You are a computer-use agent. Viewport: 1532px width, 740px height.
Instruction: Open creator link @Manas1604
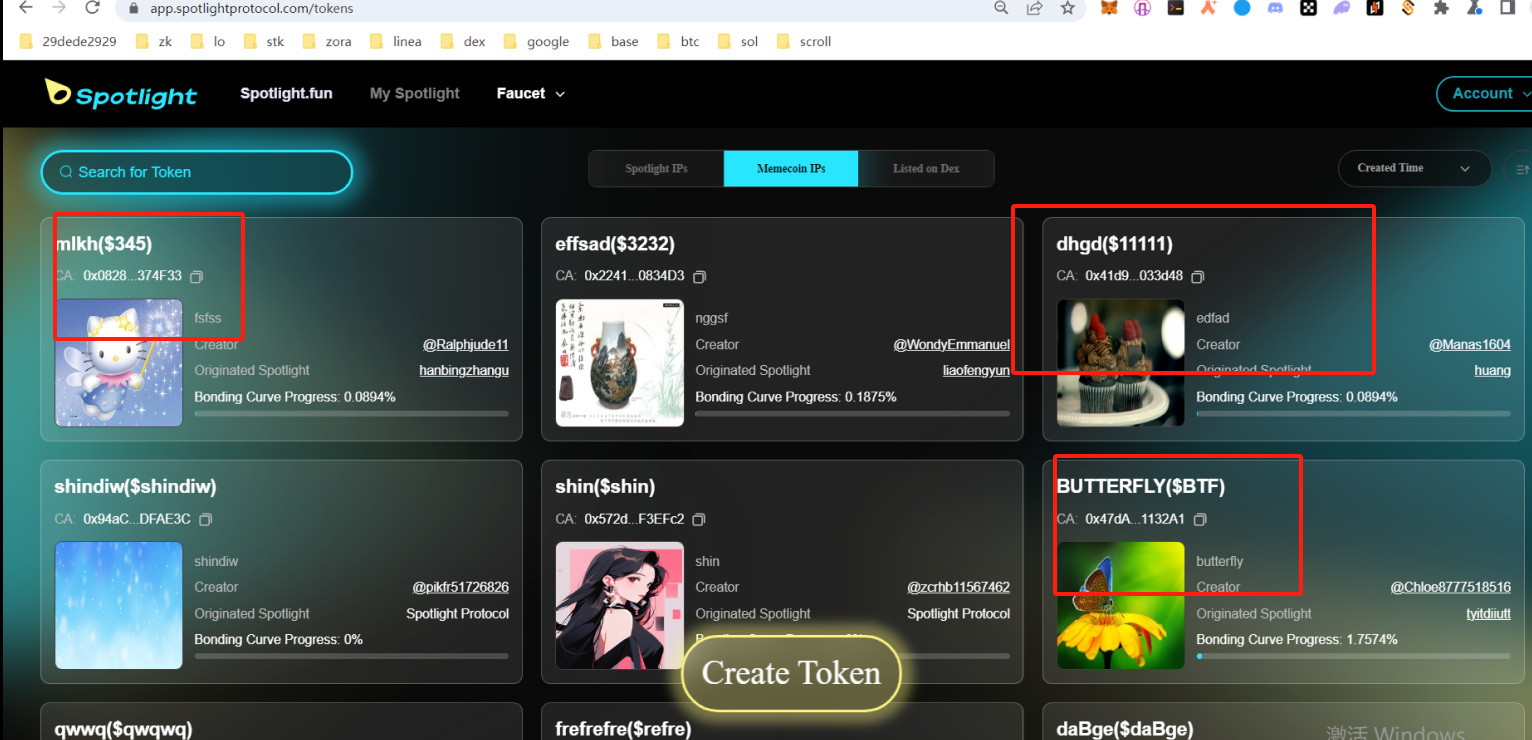tap(1470, 345)
